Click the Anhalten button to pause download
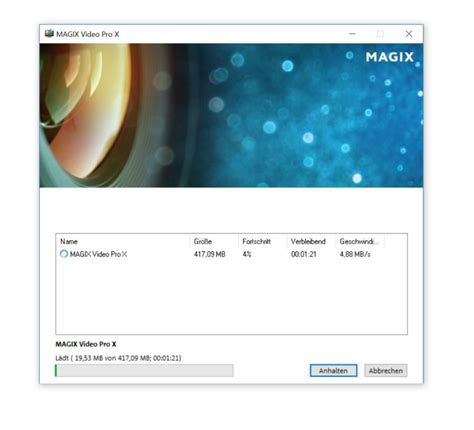The height and width of the screenshot is (430, 474). click(x=333, y=370)
